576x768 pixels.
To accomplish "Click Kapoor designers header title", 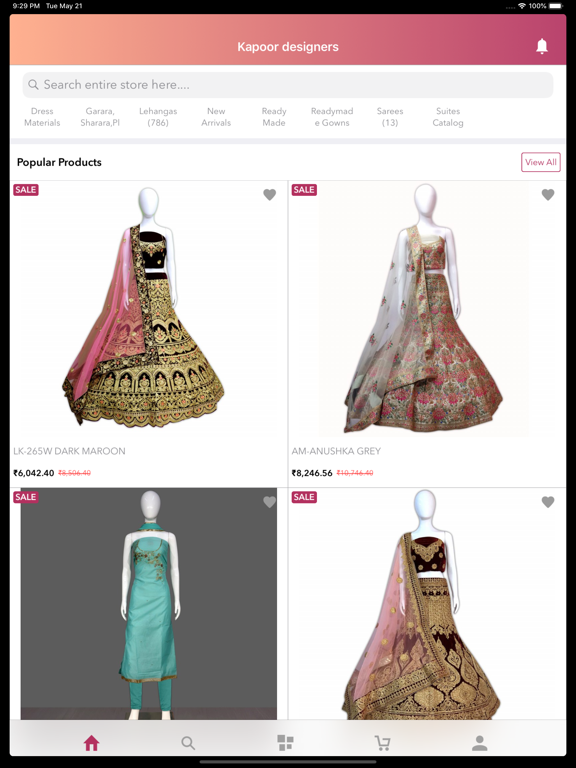I will [x=288, y=47].
